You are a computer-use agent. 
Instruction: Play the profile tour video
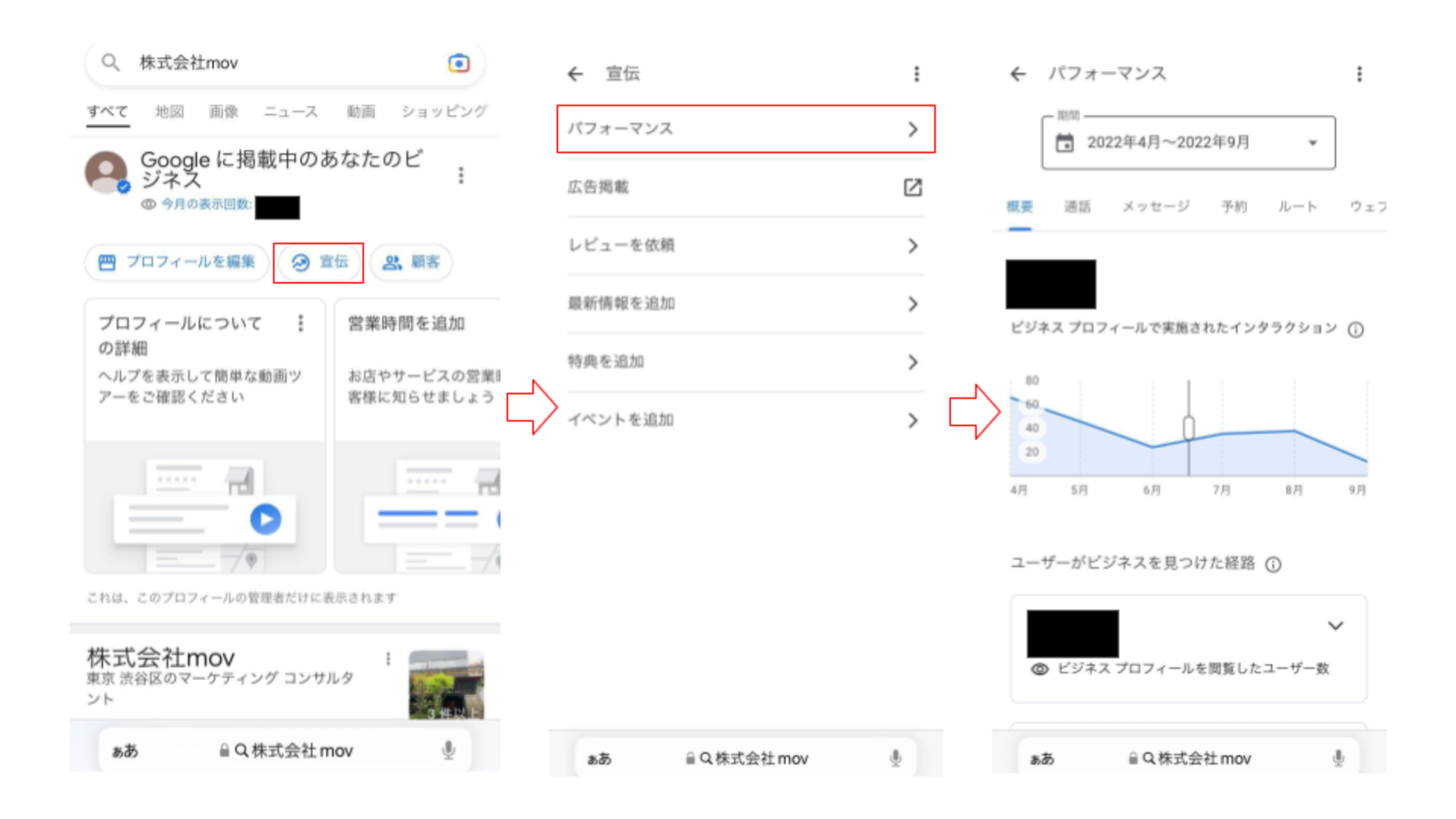266,519
